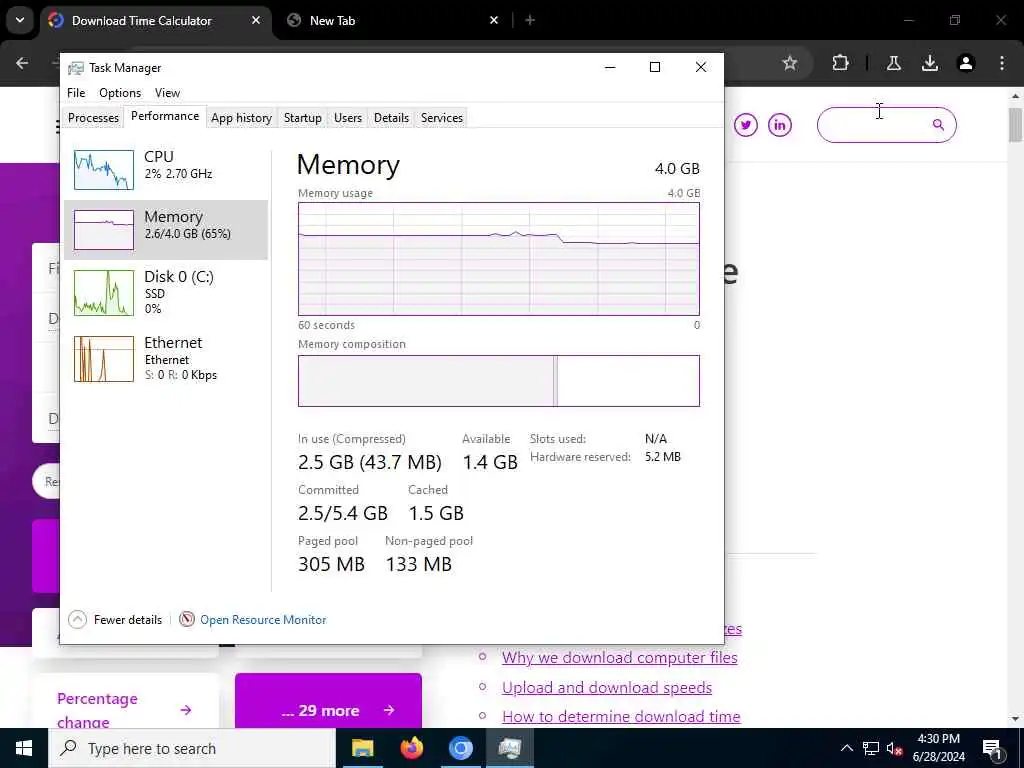Open a new browser tab with plus button

click(x=530, y=20)
